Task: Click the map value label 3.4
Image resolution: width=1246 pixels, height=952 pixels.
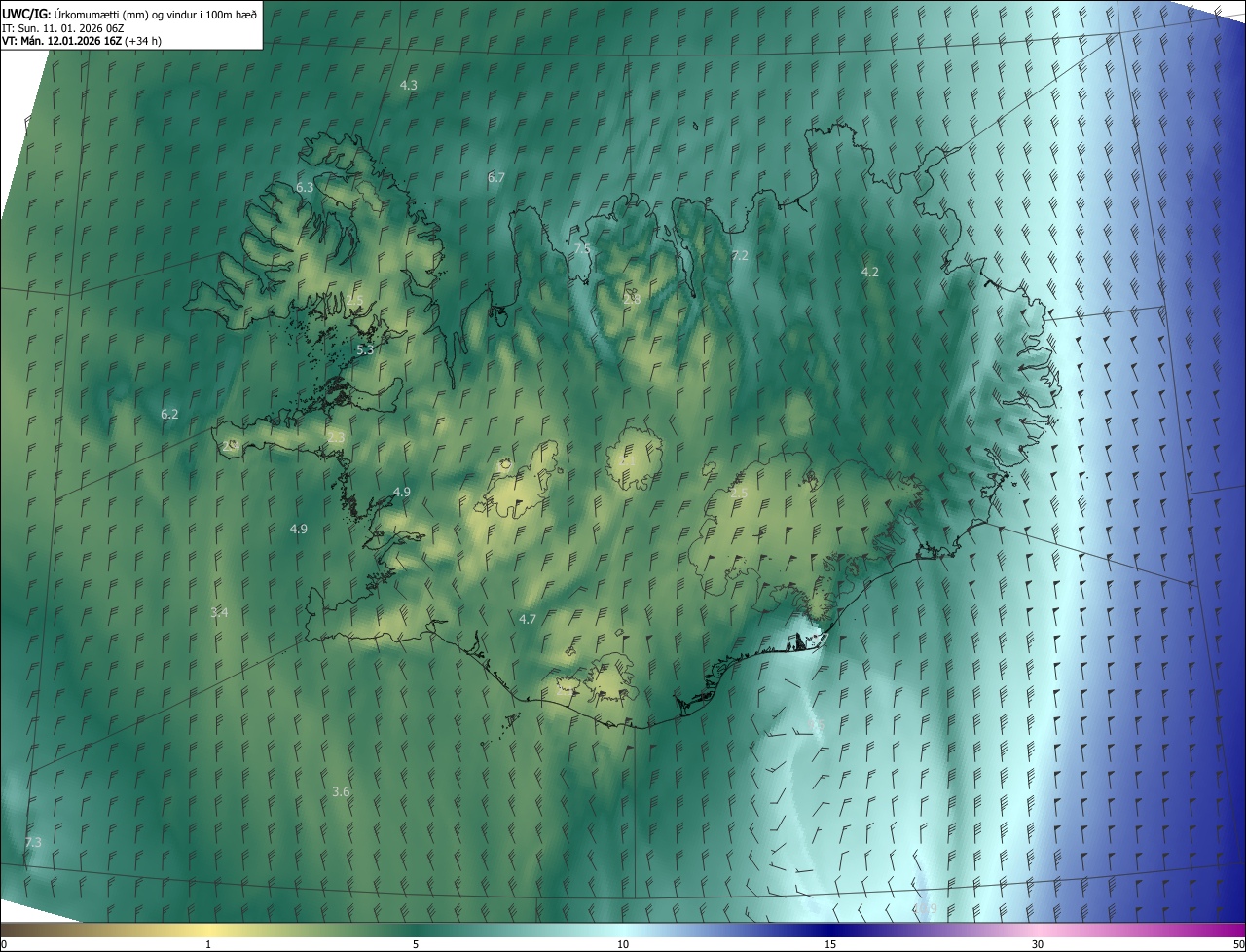Action: (x=219, y=612)
